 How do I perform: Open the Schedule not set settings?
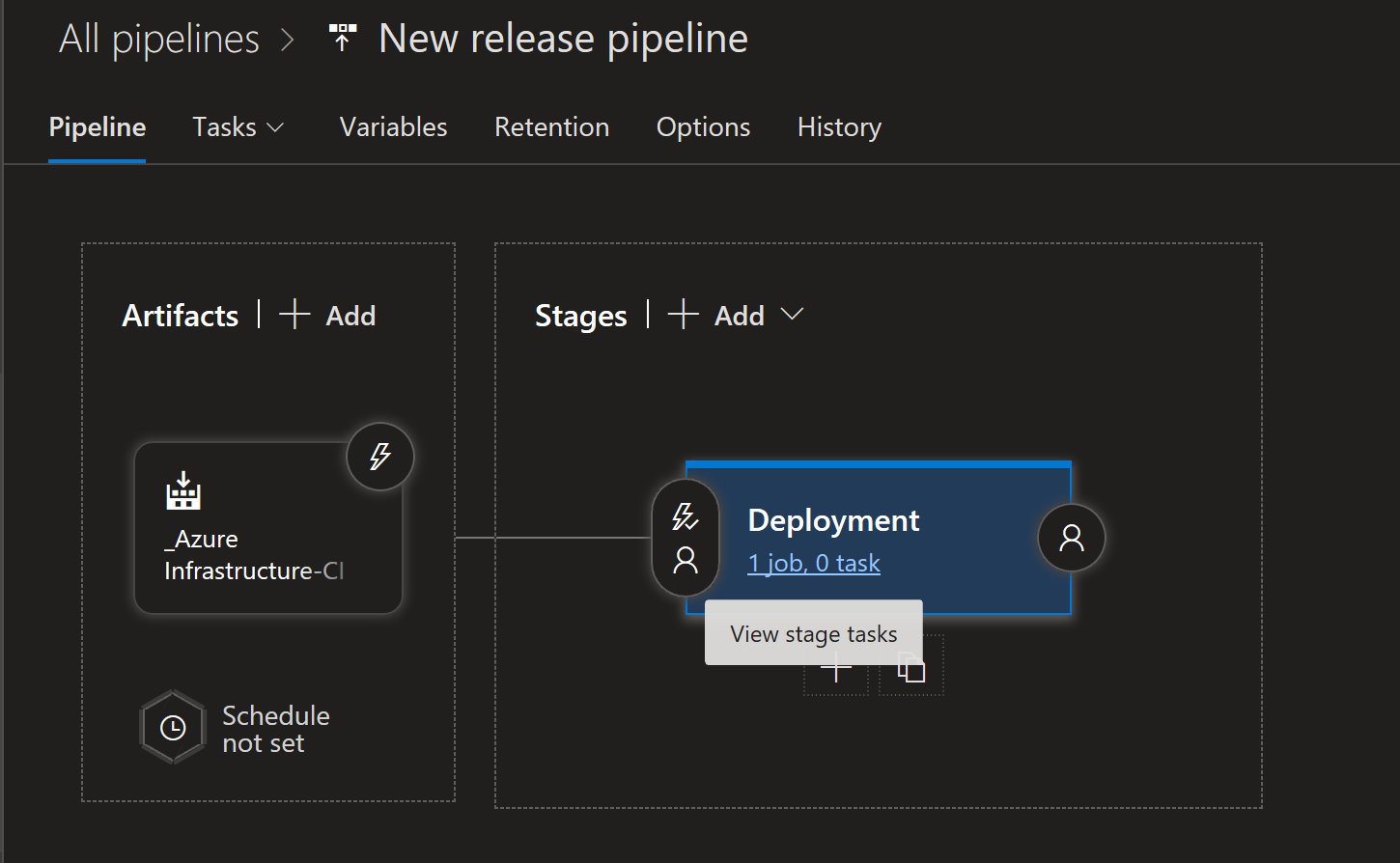[275, 729]
